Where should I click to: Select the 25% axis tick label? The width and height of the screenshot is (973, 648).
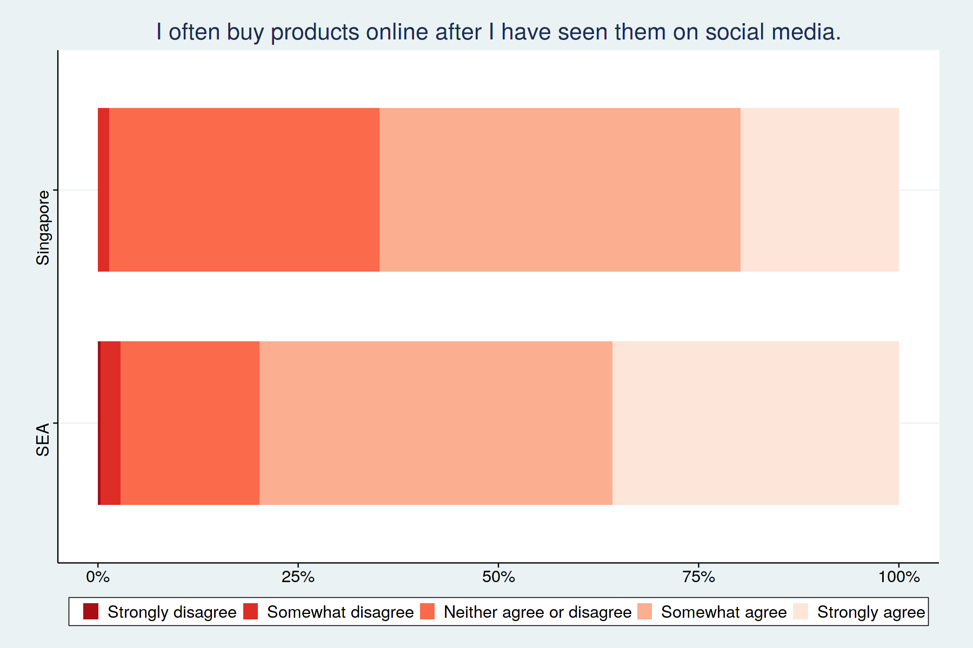tap(298, 577)
